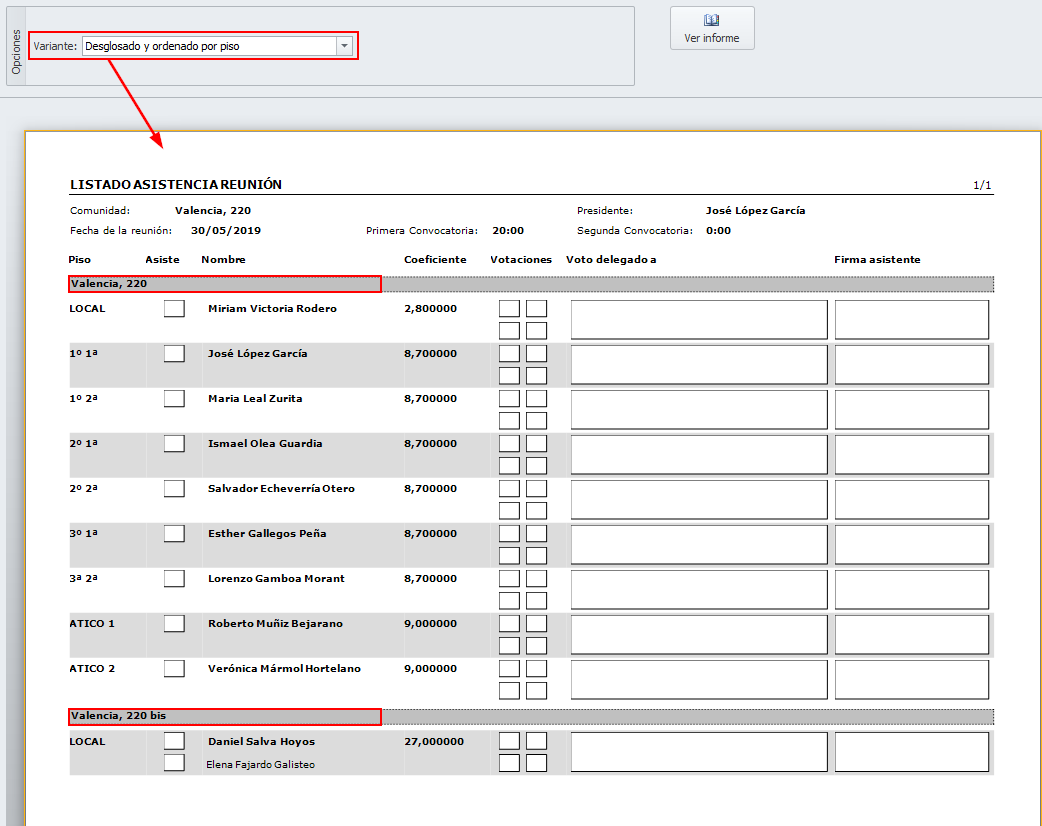This screenshot has height=826, width=1042.
Task: Click 'Voto delegado a' box for Daniel Salva Hoyos
Action: pyautogui.click(x=699, y=752)
